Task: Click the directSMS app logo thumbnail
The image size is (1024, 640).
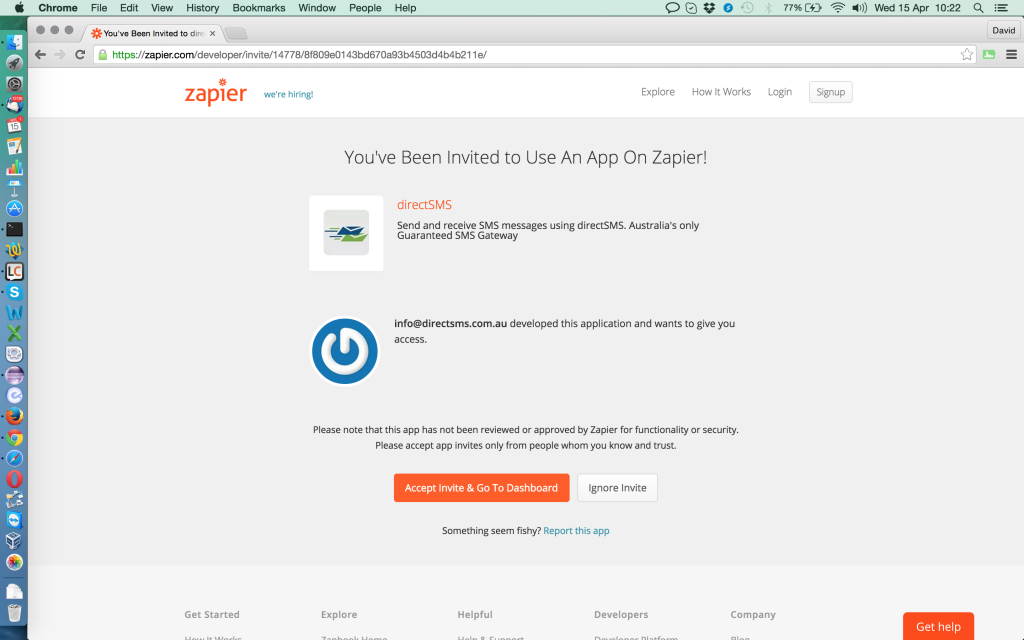Action: (x=346, y=233)
